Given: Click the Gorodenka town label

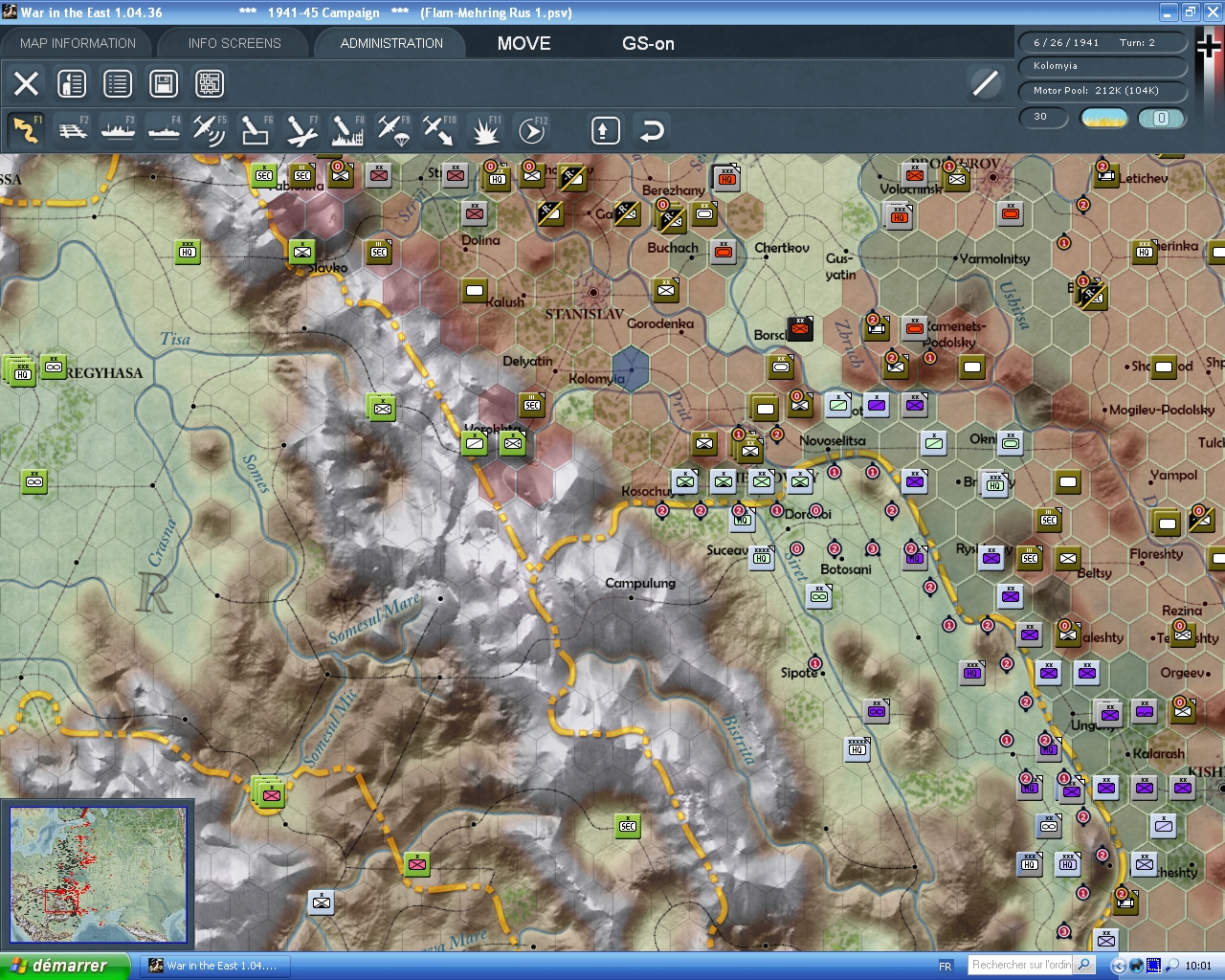Looking at the screenshot, I should coord(660,323).
